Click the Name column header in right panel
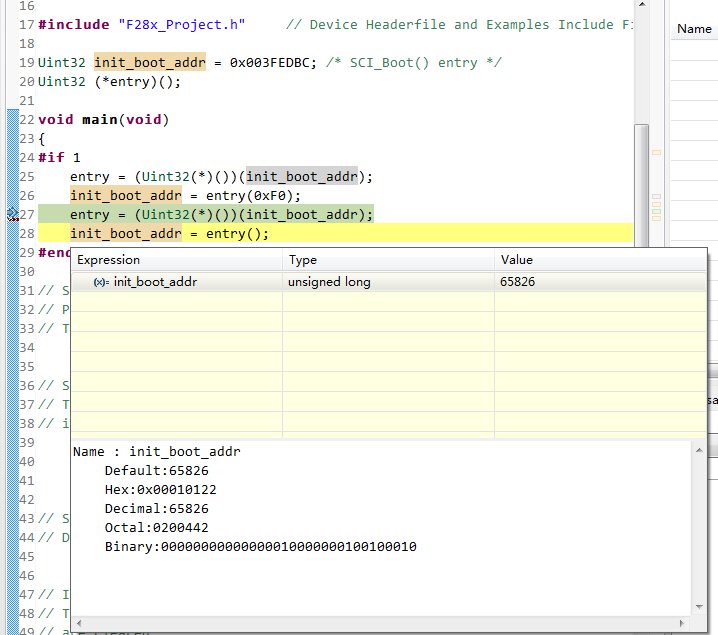 tap(694, 29)
